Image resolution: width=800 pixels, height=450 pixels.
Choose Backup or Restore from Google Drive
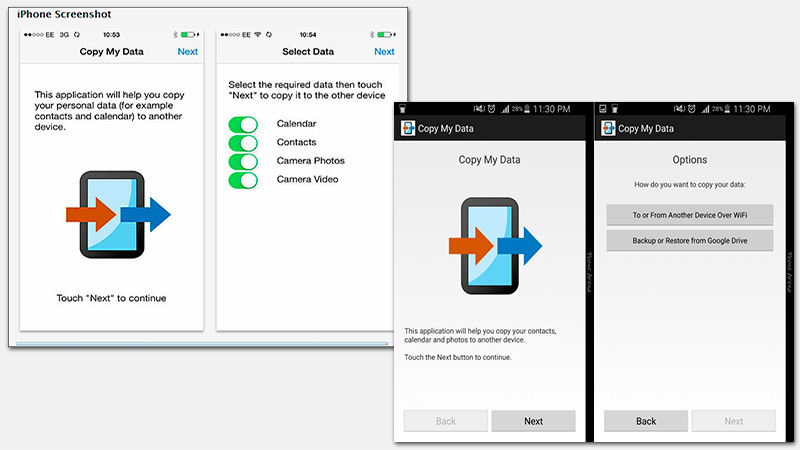point(690,240)
